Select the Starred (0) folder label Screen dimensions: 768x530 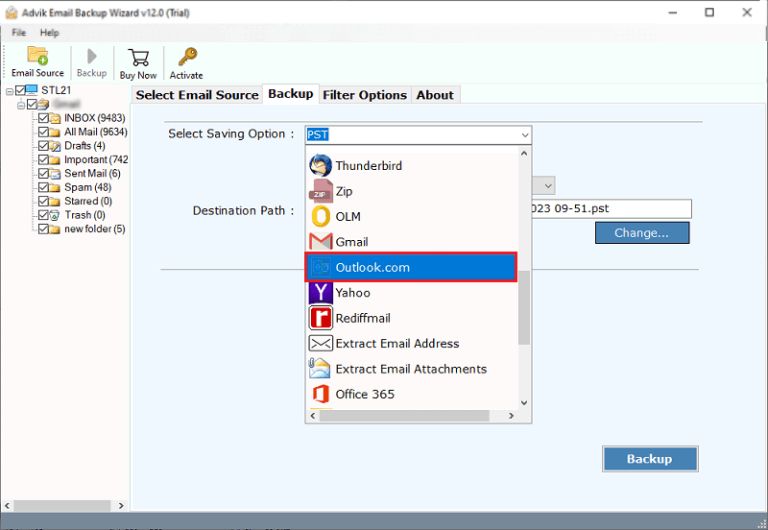(x=88, y=201)
